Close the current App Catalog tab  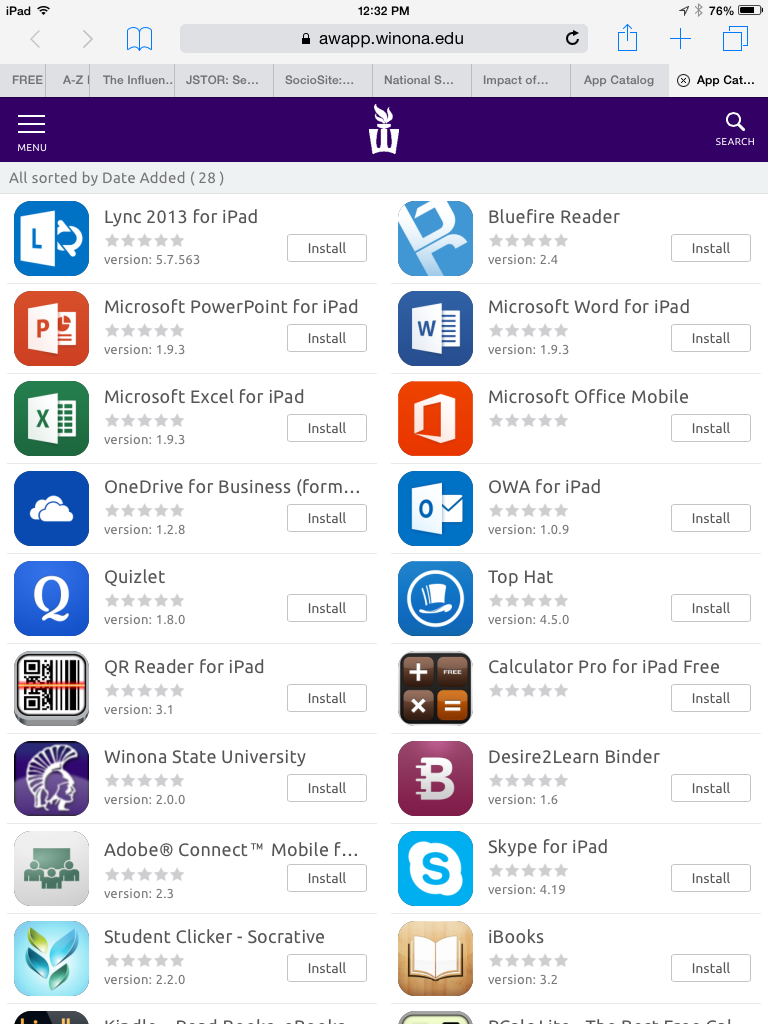pyautogui.click(x=683, y=80)
